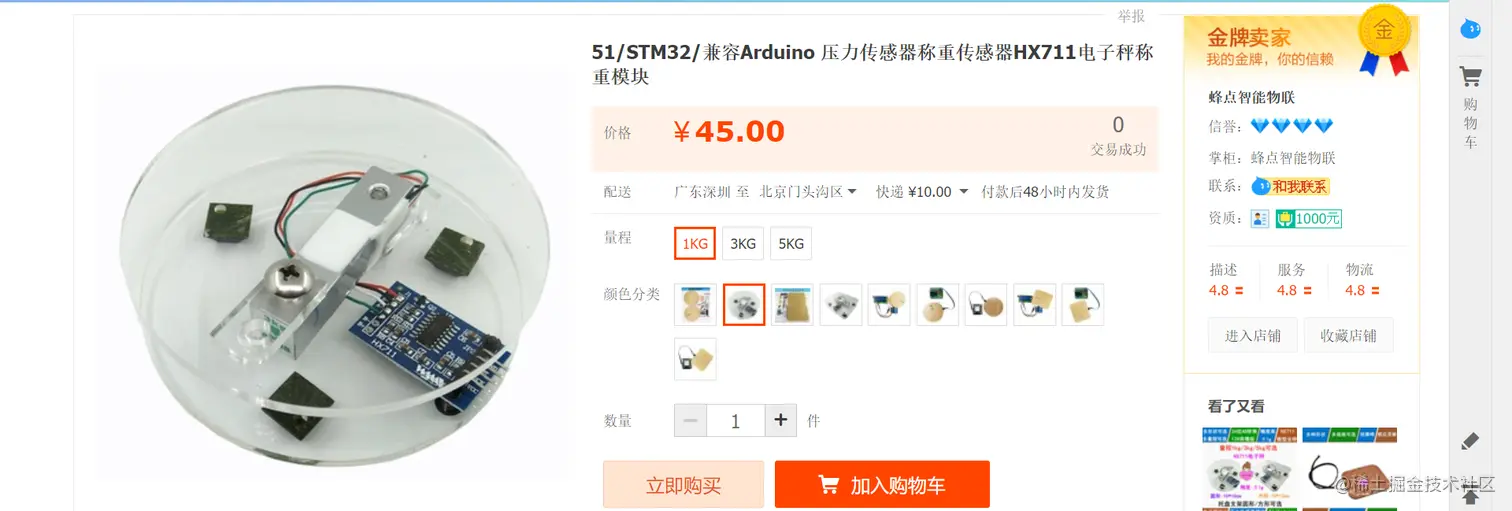Expand the 北京门头沟区 destination dropdown
The height and width of the screenshot is (511, 1512).
coord(808,192)
